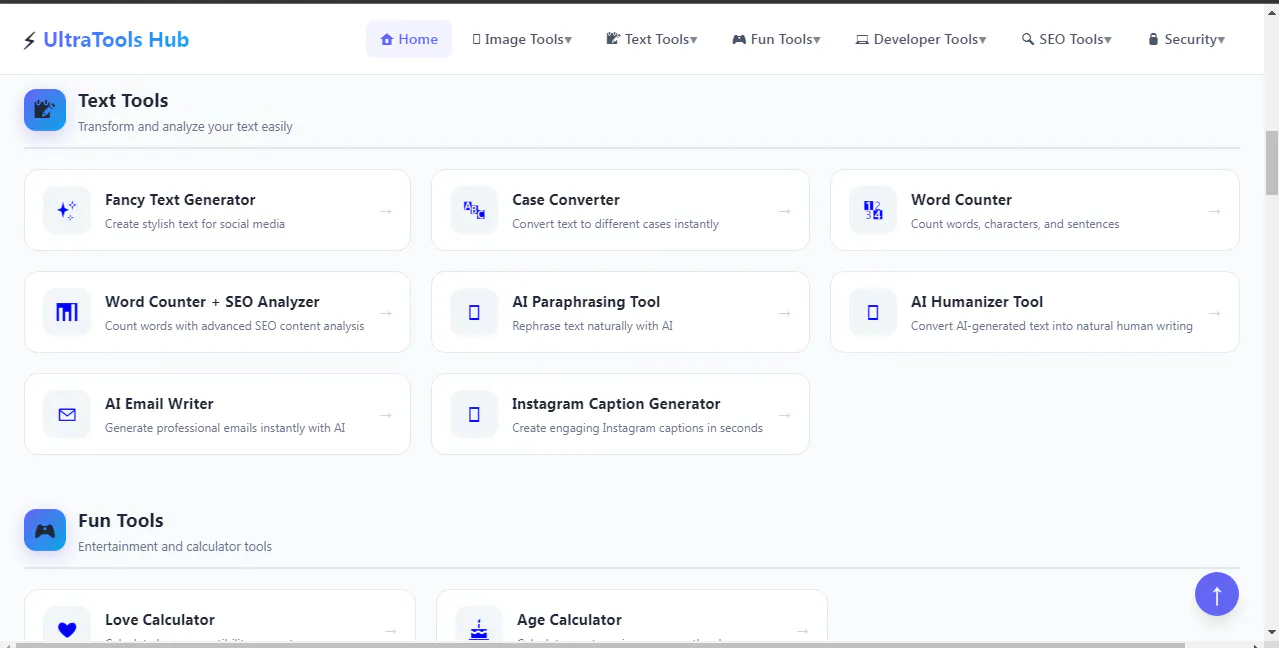This screenshot has width=1279, height=648.
Task: Click the arrow on AI Paraphrasing Tool card
Action: click(x=785, y=313)
